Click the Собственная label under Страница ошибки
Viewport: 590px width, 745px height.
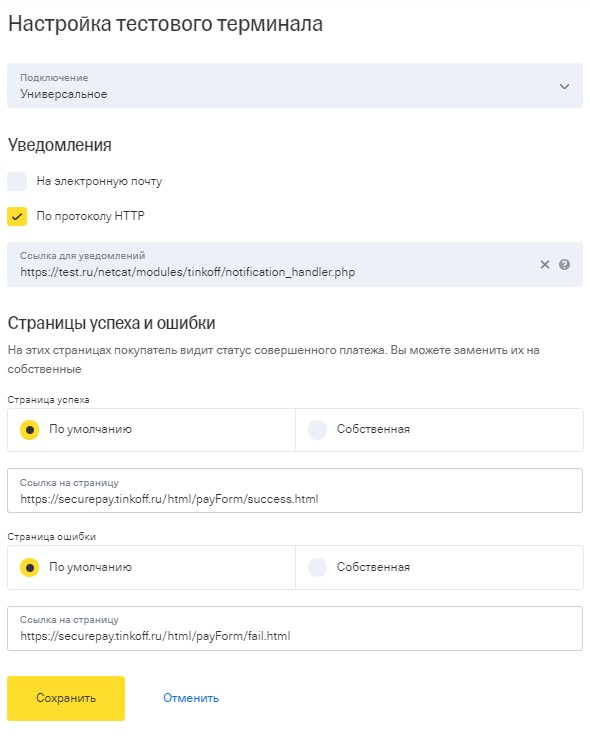pyautogui.click(x=373, y=567)
